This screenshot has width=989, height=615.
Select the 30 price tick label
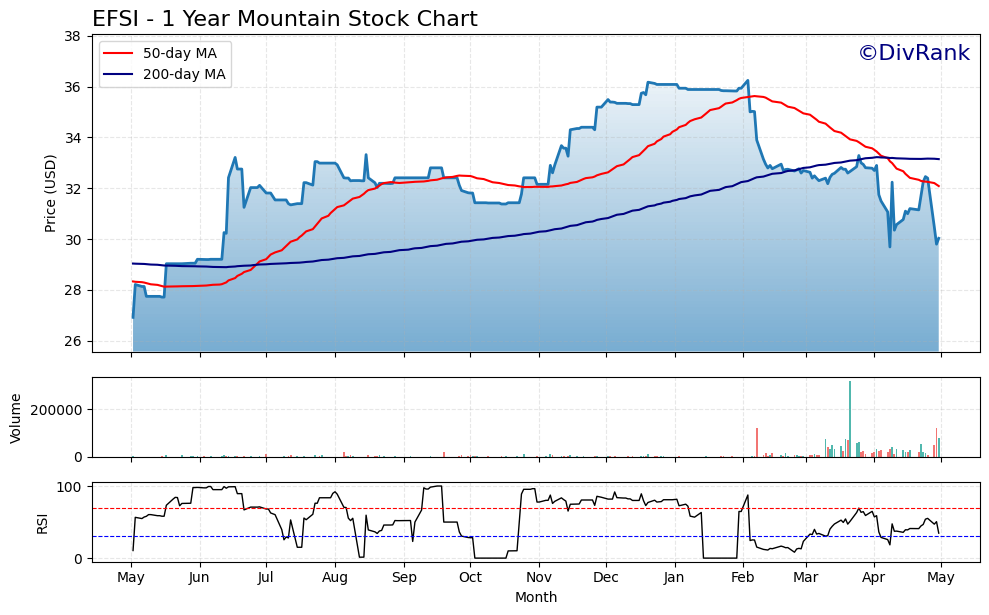coord(73,240)
